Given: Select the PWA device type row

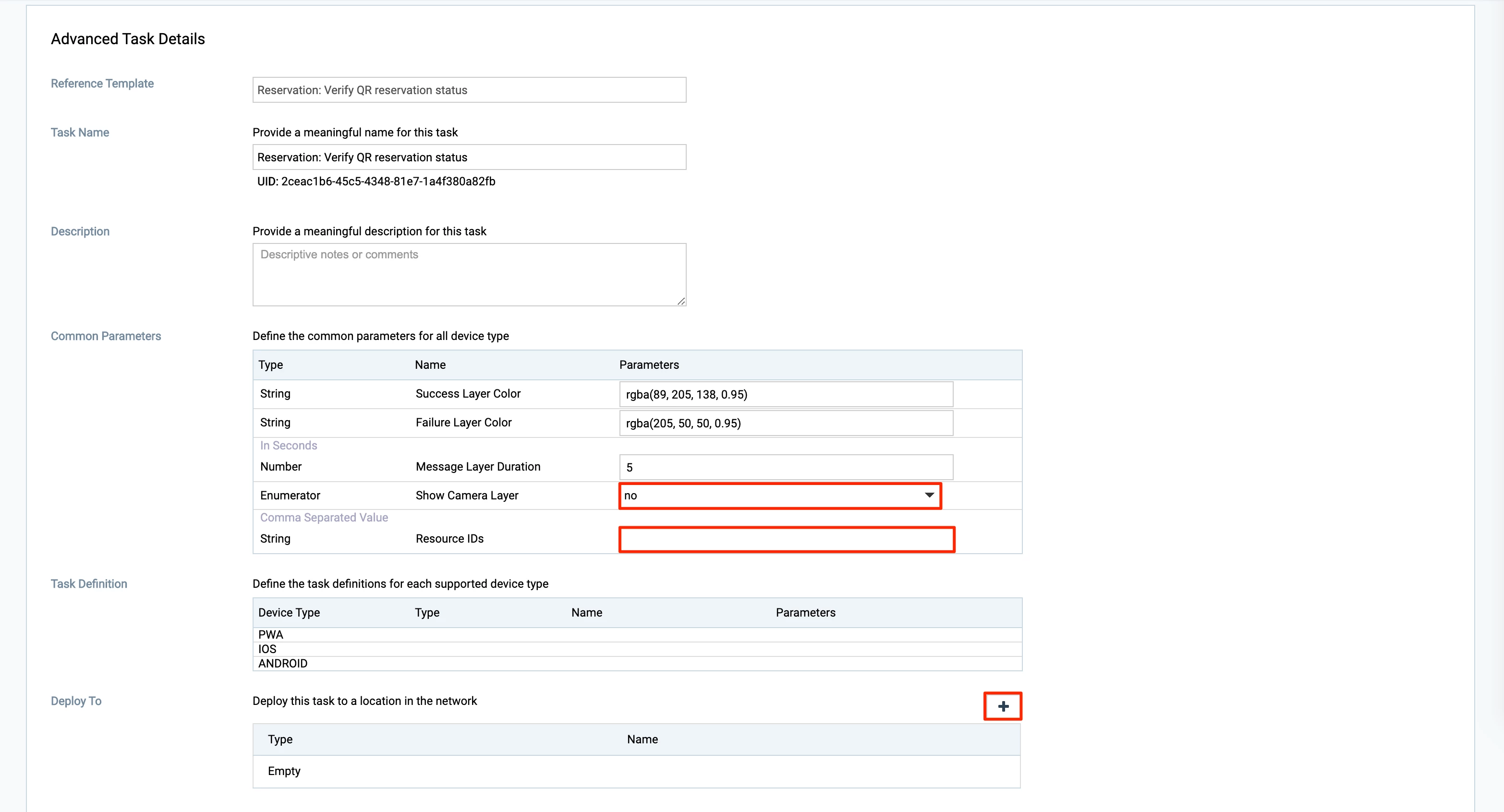Looking at the screenshot, I should click(x=271, y=634).
